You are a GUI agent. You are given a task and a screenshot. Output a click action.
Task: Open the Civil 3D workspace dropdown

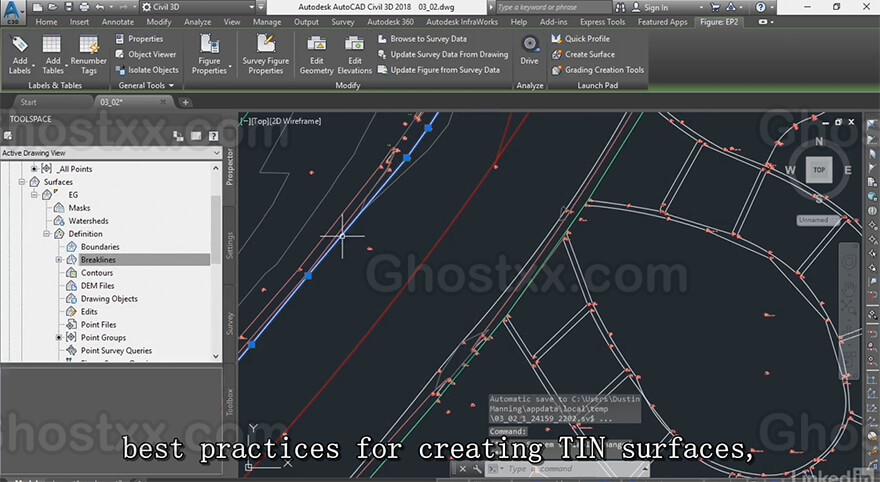coord(198,7)
